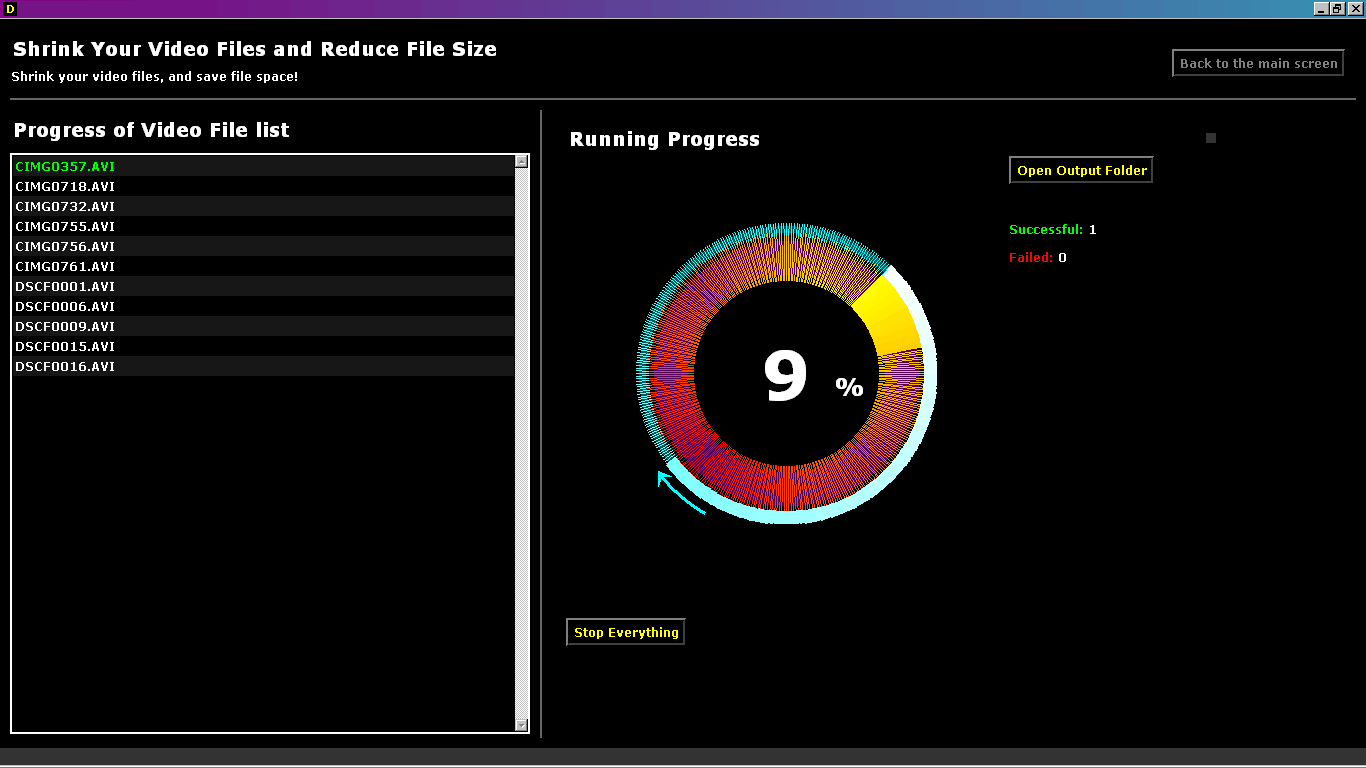1366x768 pixels.
Task: Click the file list scrollbar down arrow
Action: tap(521, 725)
